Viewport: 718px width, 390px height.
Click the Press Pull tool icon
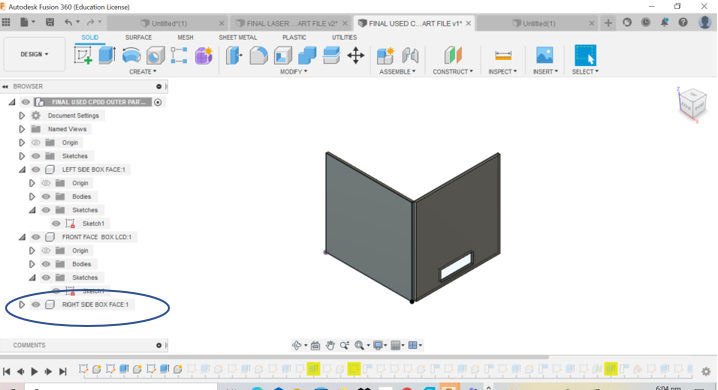(x=234, y=55)
